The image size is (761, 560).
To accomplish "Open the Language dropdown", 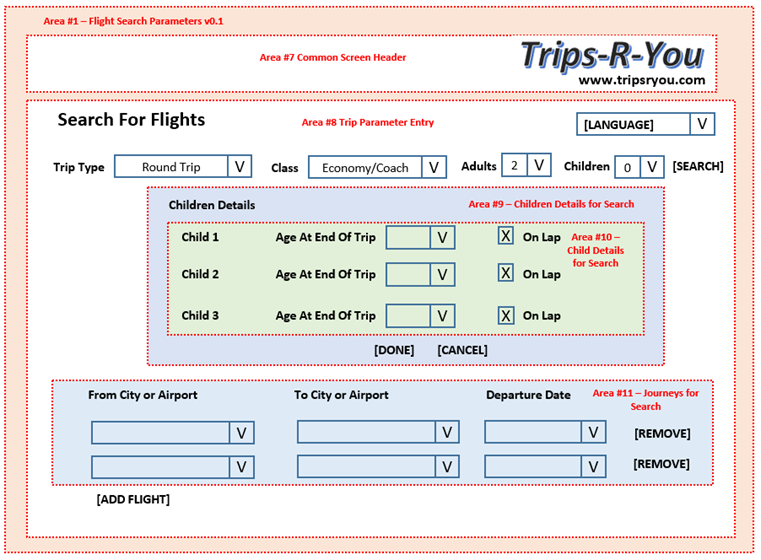I will (x=702, y=124).
